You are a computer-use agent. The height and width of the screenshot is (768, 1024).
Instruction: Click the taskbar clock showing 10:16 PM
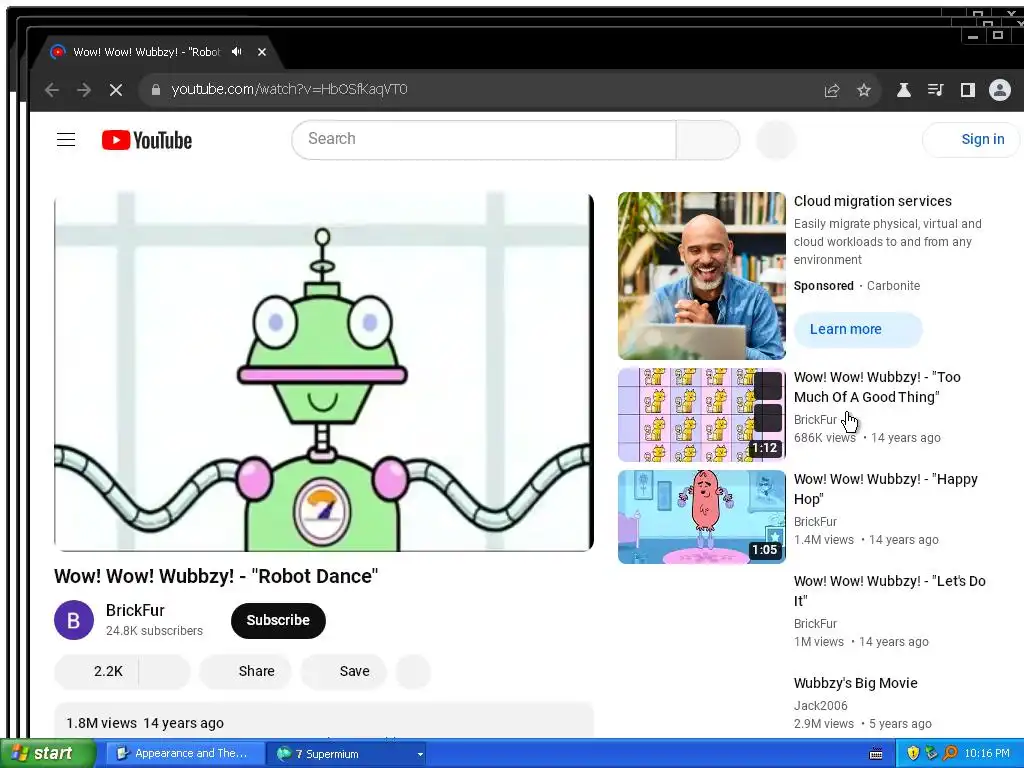[x=987, y=754]
